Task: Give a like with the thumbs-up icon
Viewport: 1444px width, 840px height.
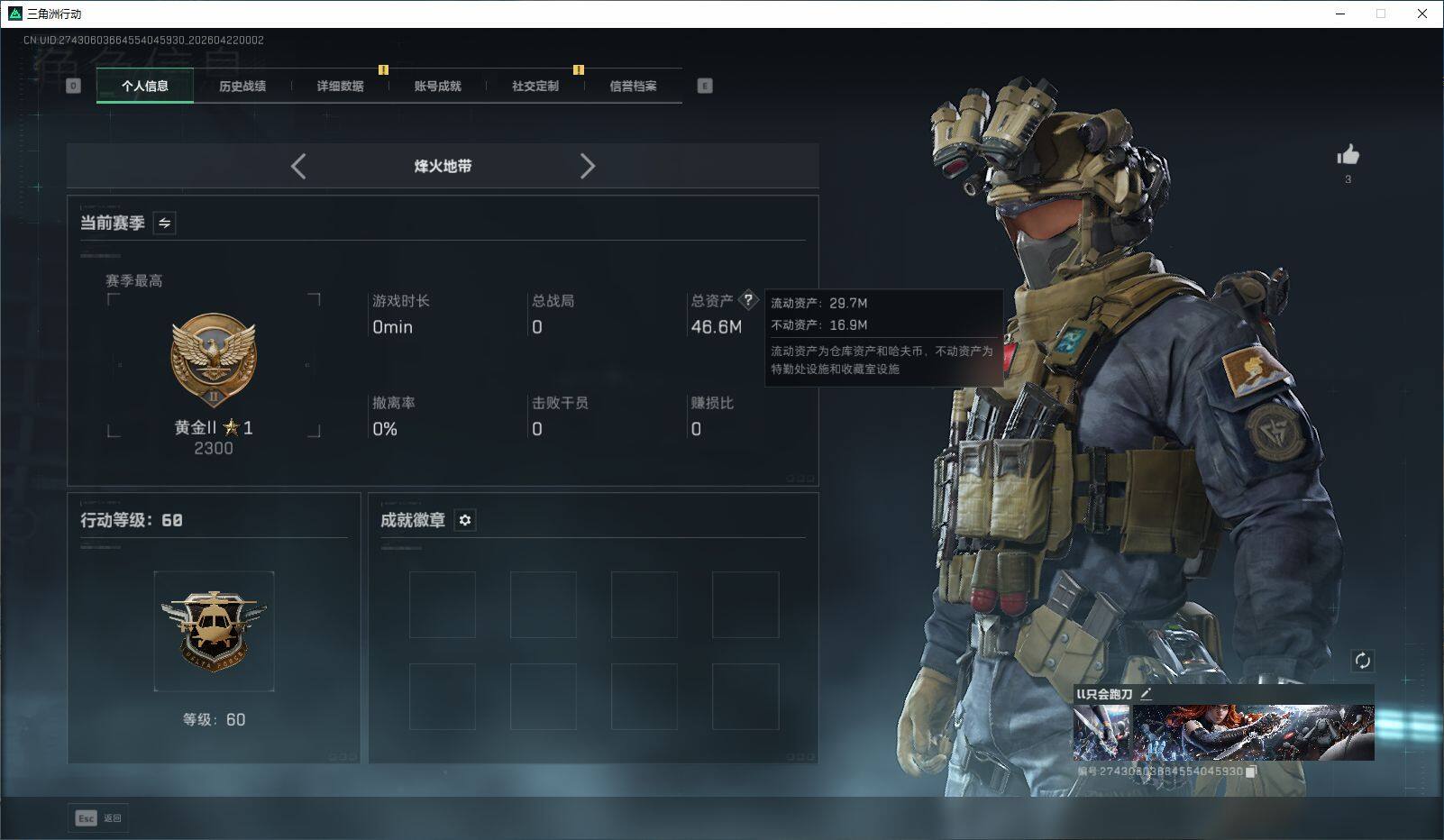Action: point(1348,155)
